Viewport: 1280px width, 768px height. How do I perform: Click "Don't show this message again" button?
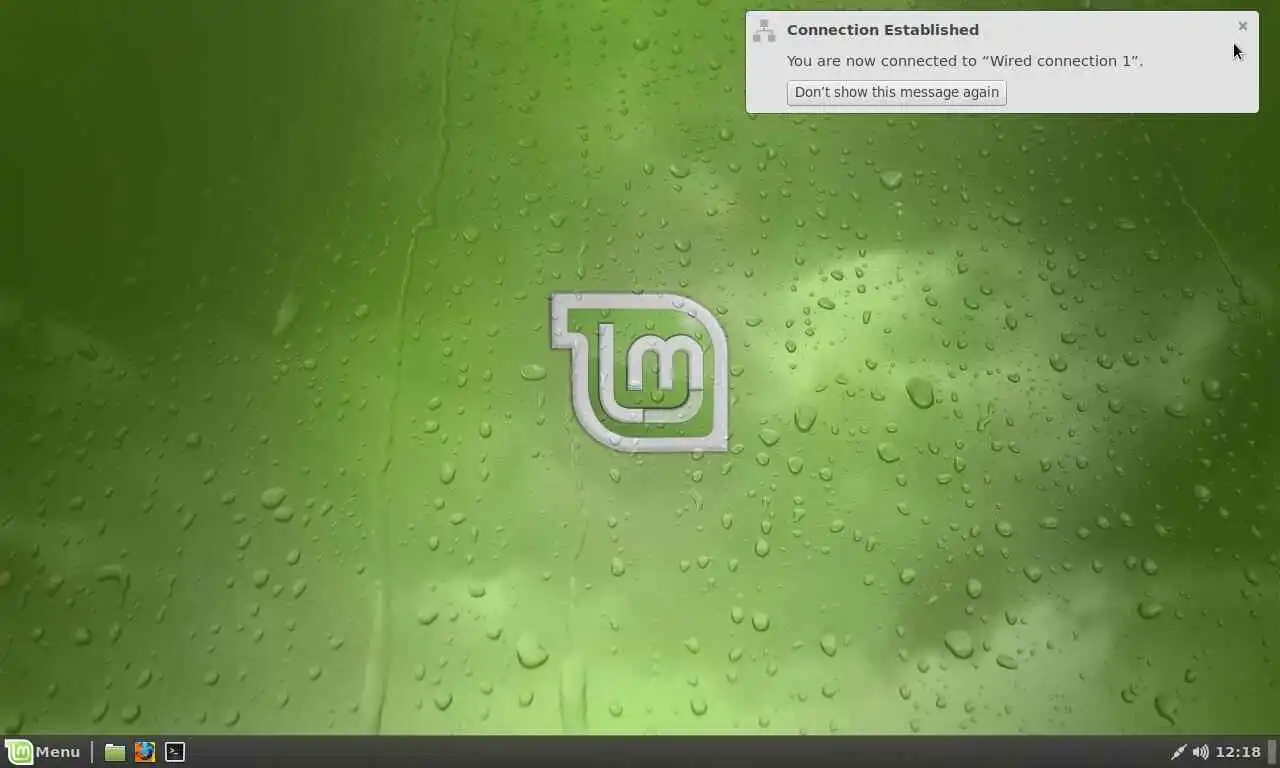tap(896, 92)
